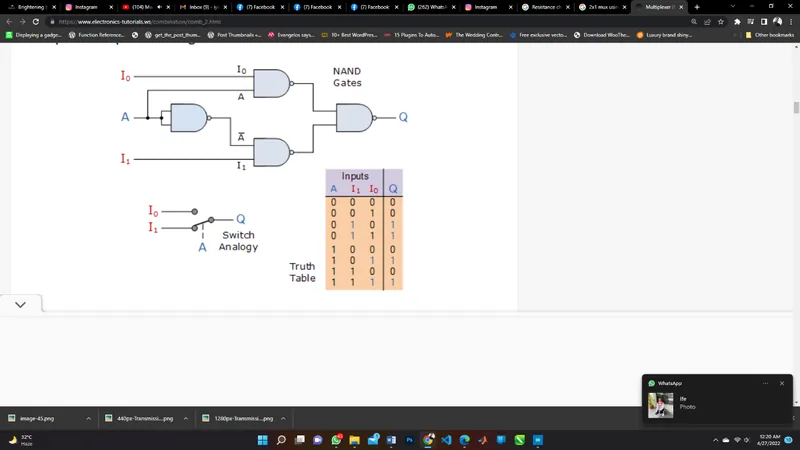Open the '15 Plugins To Auto...' bookmark

coord(412,35)
